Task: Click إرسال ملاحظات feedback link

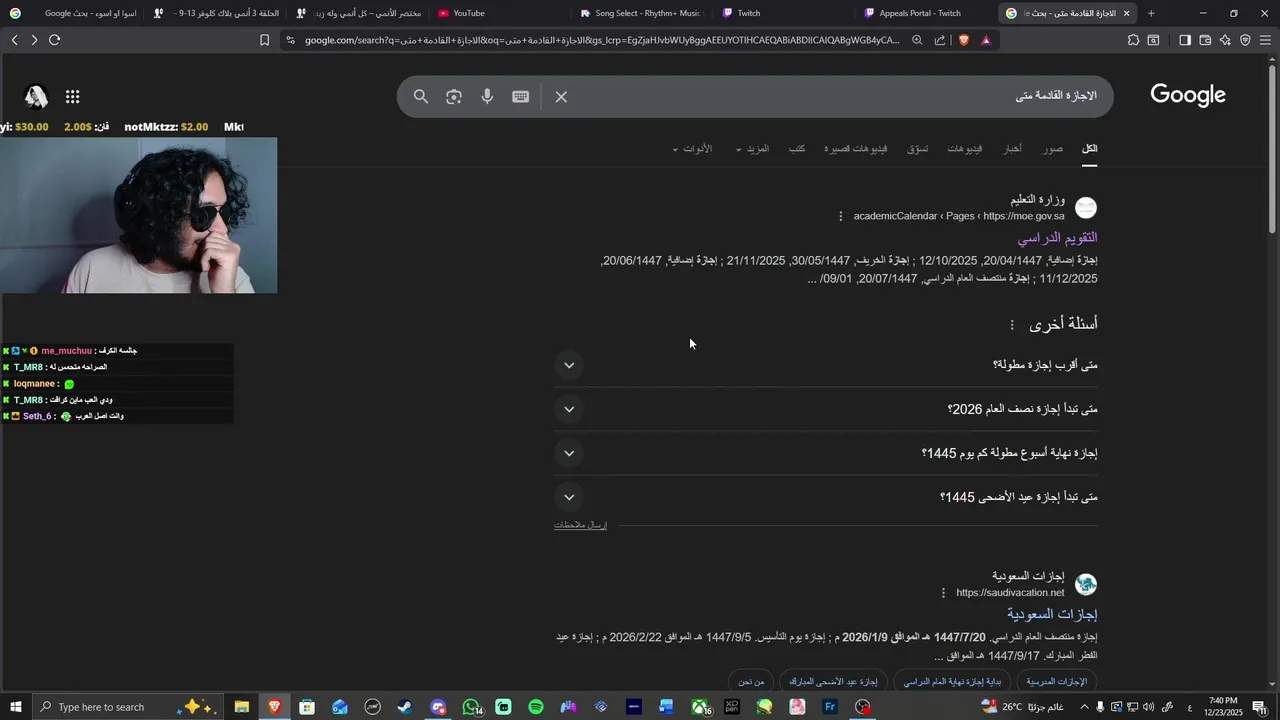Action: pyautogui.click(x=580, y=525)
